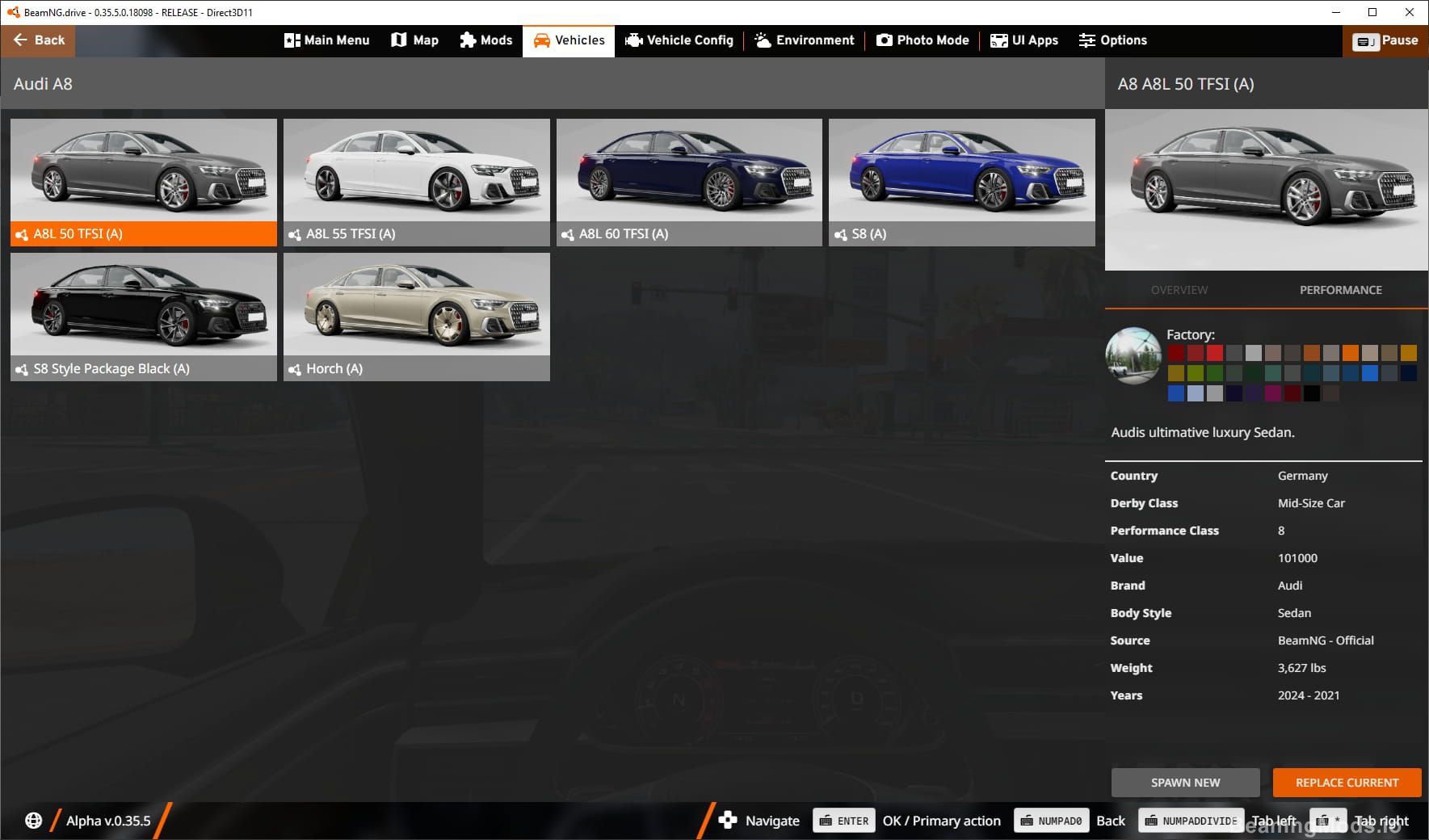Click the 'Audis ultimative luxury Sedan.' description
1429x840 pixels.
(1203, 432)
